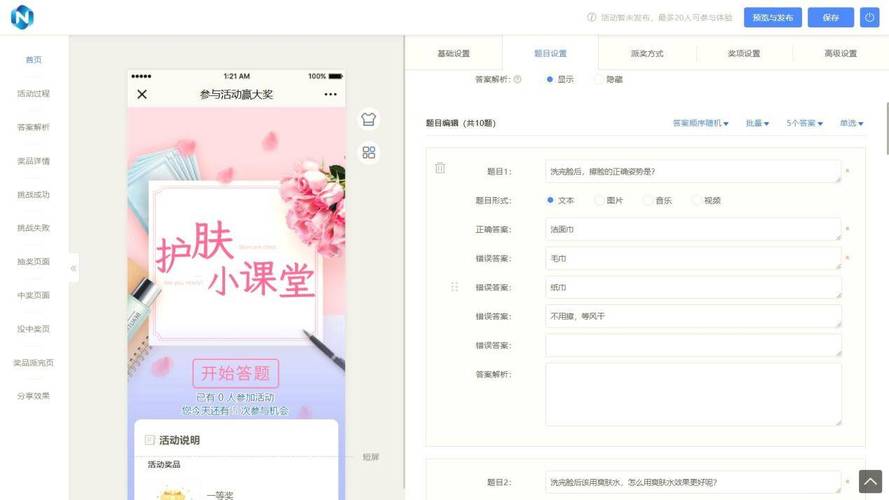Viewport: 889px width, 500px height.
Task: Click the 答案解析 help question icon
Action: pyautogui.click(x=517, y=79)
